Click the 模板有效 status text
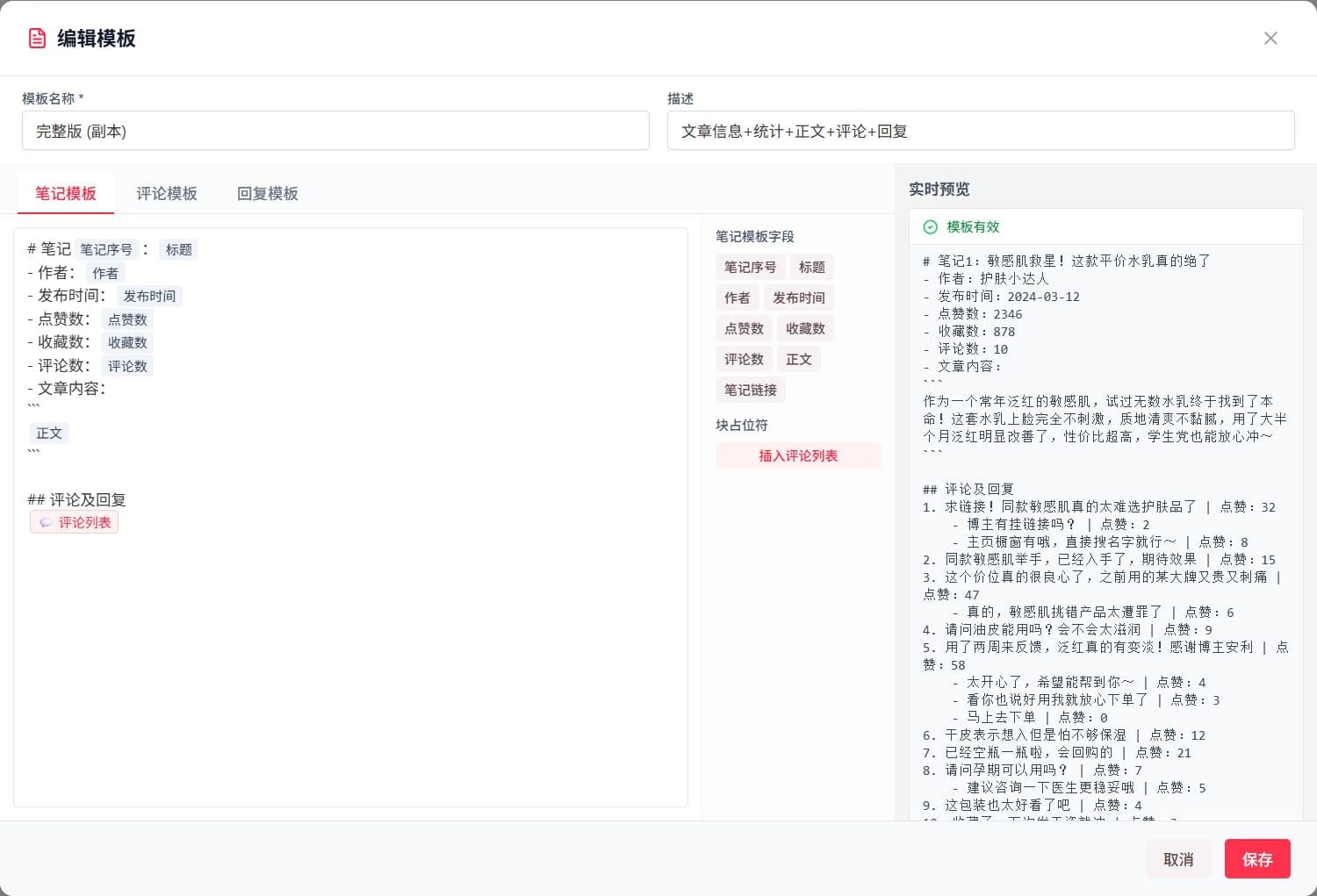This screenshot has height=896, width=1317. click(x=973, y=226)
